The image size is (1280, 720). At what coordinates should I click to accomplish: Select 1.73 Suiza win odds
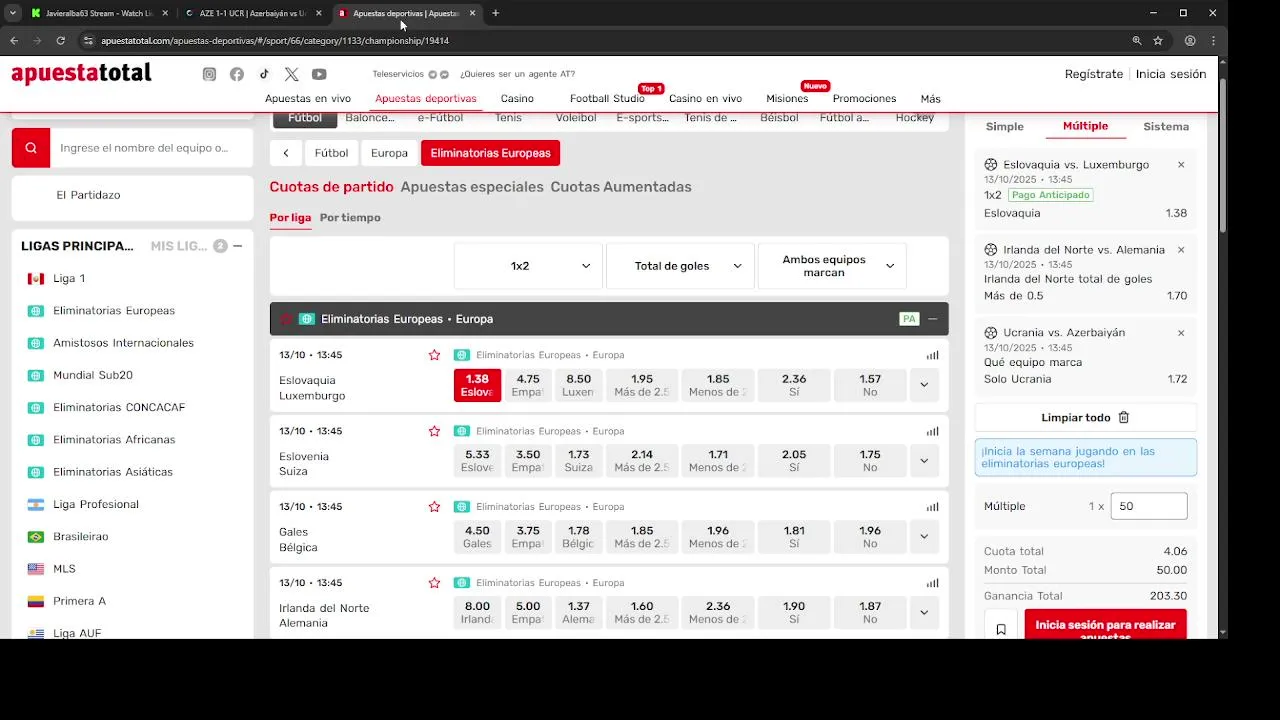(578, 461)
